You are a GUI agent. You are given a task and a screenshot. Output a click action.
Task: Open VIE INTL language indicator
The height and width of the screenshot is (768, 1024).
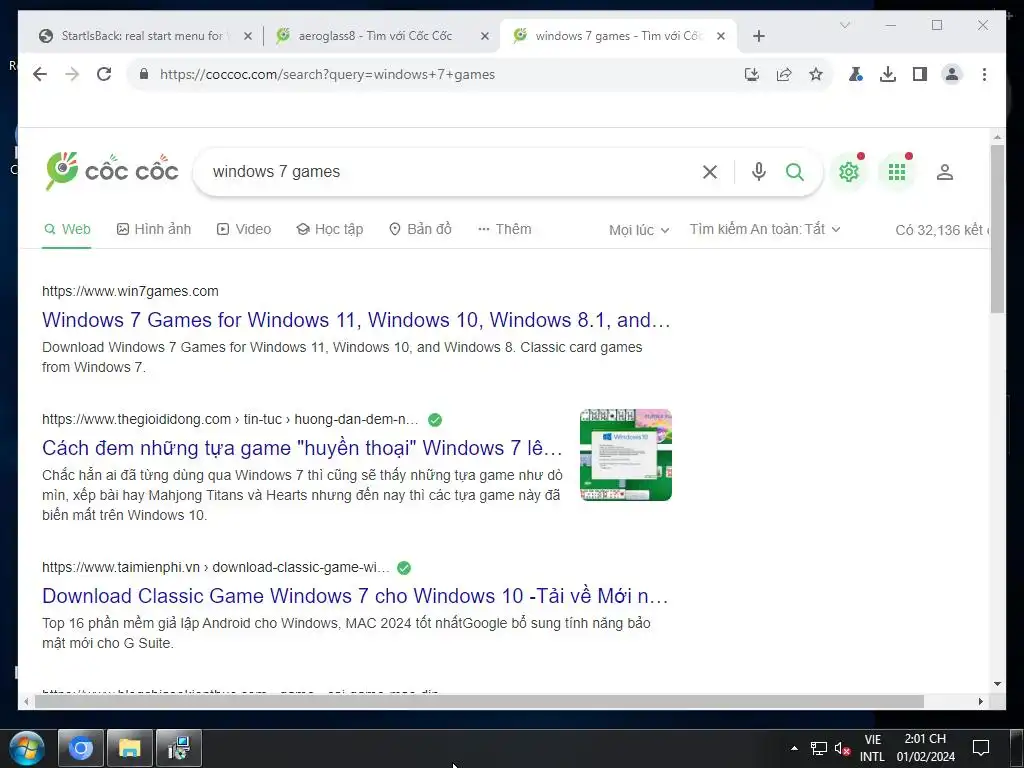[x=872, y=748]
